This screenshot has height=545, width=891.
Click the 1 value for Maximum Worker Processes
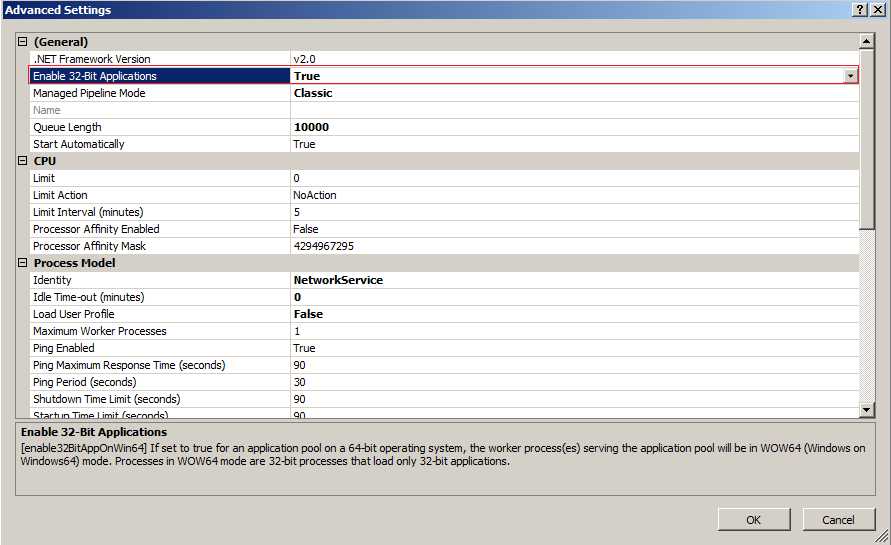coord(297,331)
